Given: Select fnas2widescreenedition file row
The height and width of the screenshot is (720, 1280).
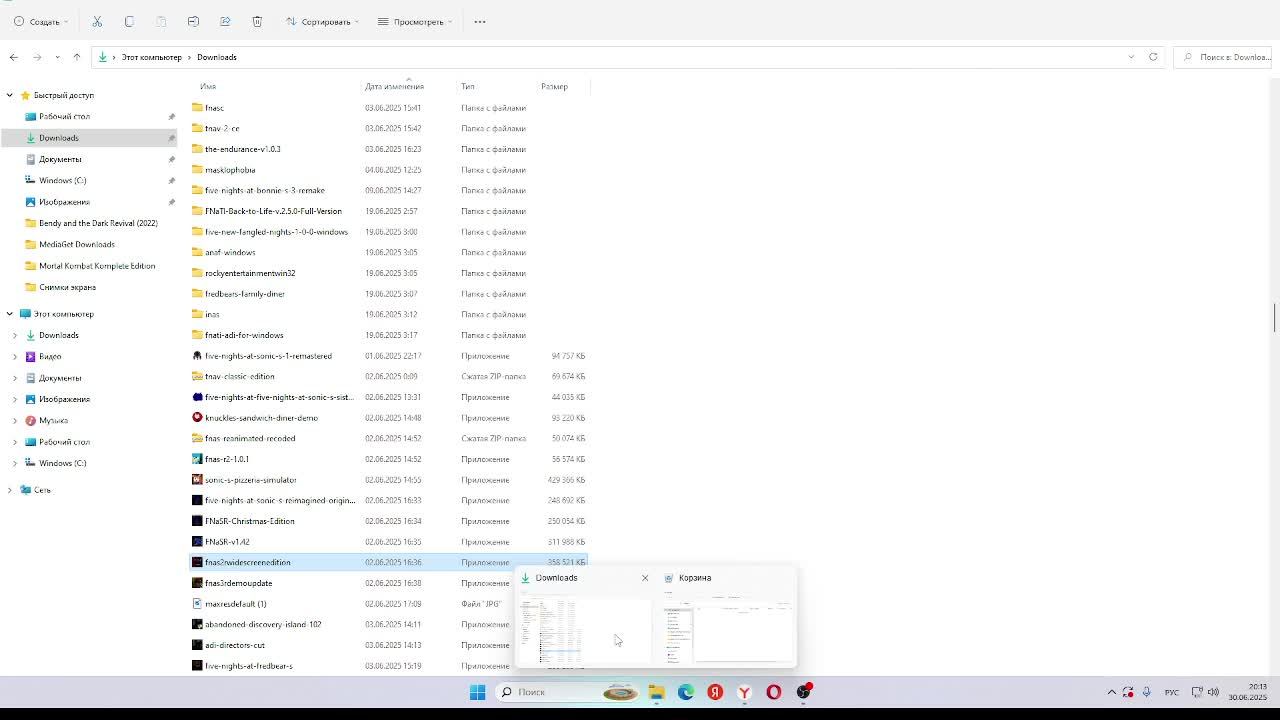Looking at the screenshot, I should (x=388, y=562).
